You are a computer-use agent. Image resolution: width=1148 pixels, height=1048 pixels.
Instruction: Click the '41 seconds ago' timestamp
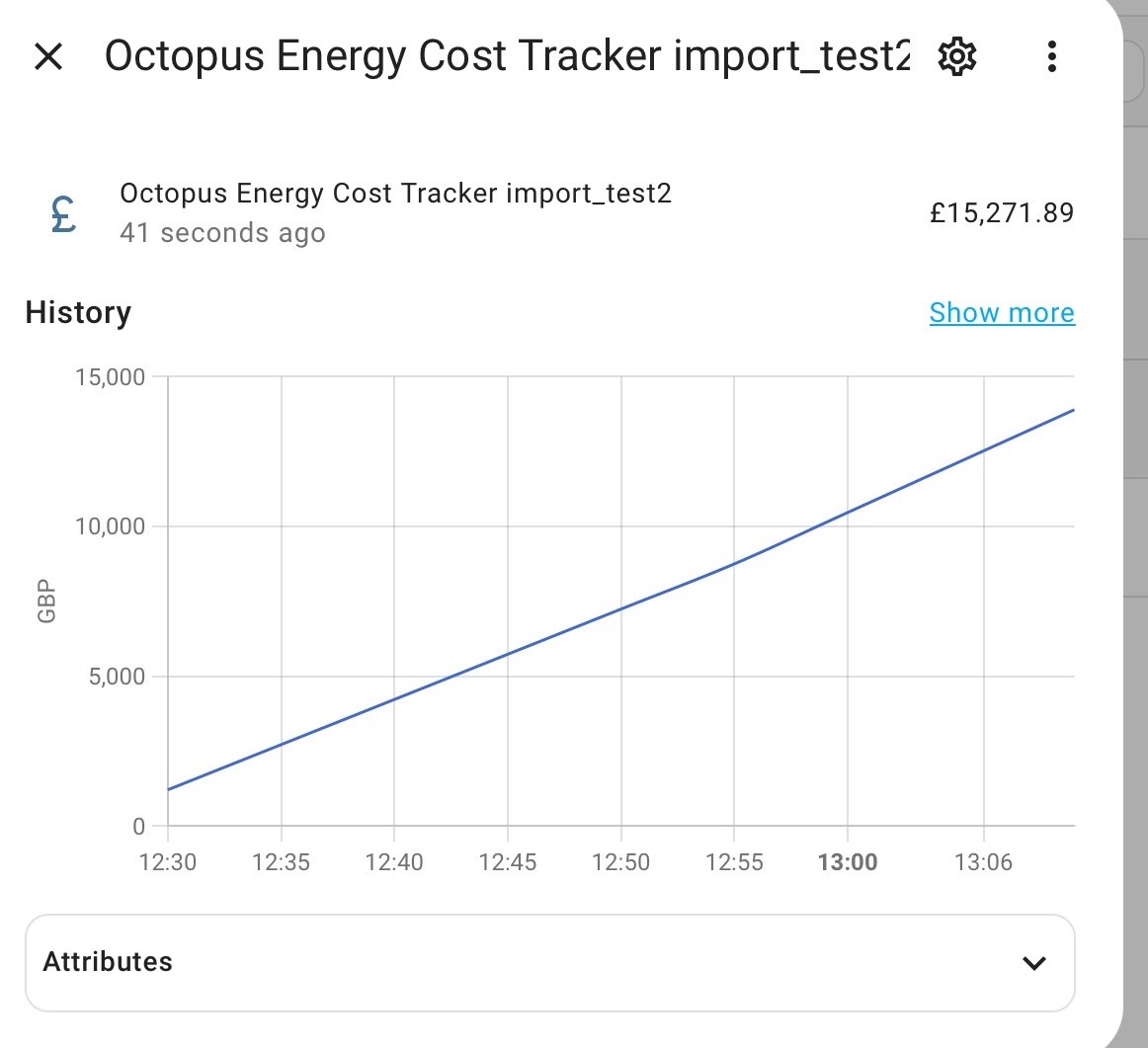(222, 233)
